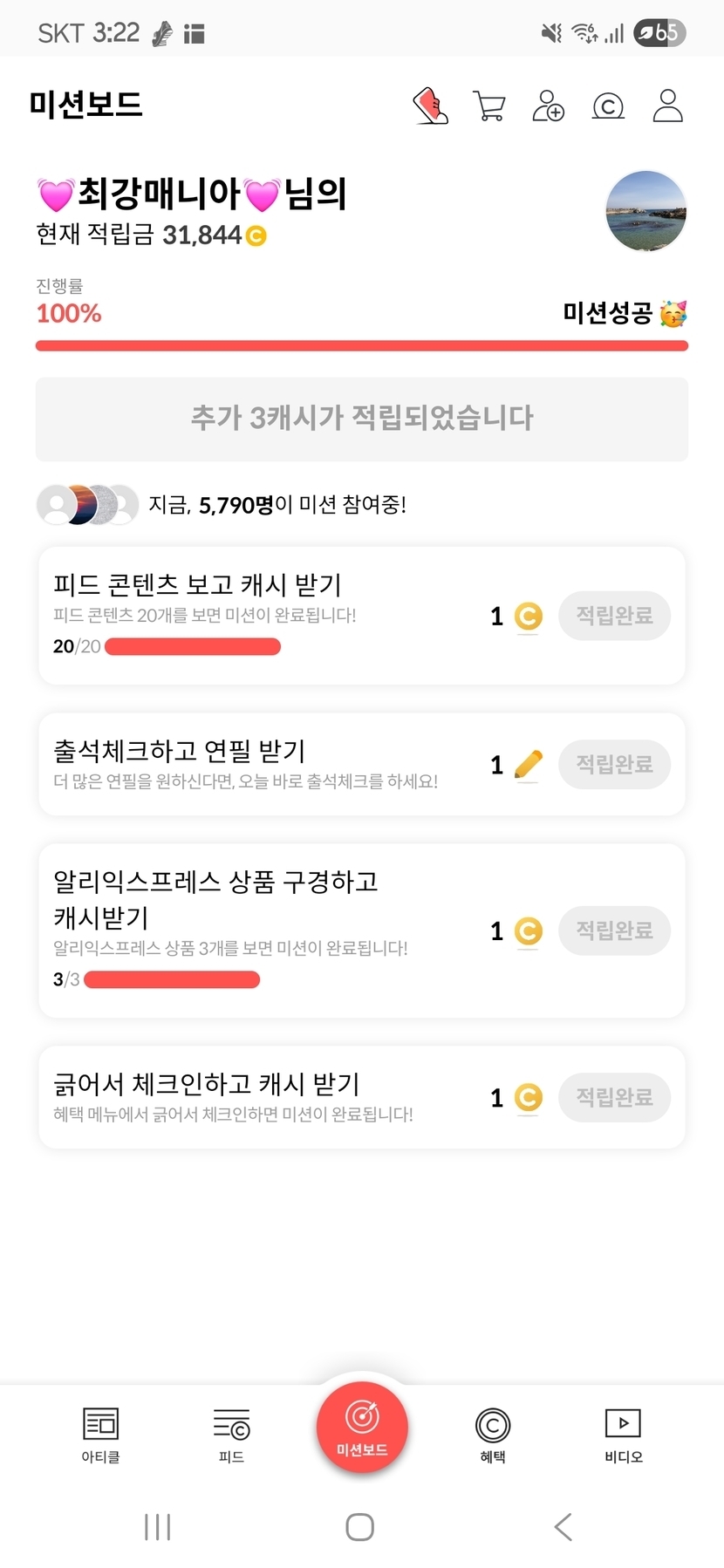Tap 적립완료 for 피드 콘텐츠 mission
Image resolution: width=724 pixels, height=1568 pixels.
click(x=614, y=616)
